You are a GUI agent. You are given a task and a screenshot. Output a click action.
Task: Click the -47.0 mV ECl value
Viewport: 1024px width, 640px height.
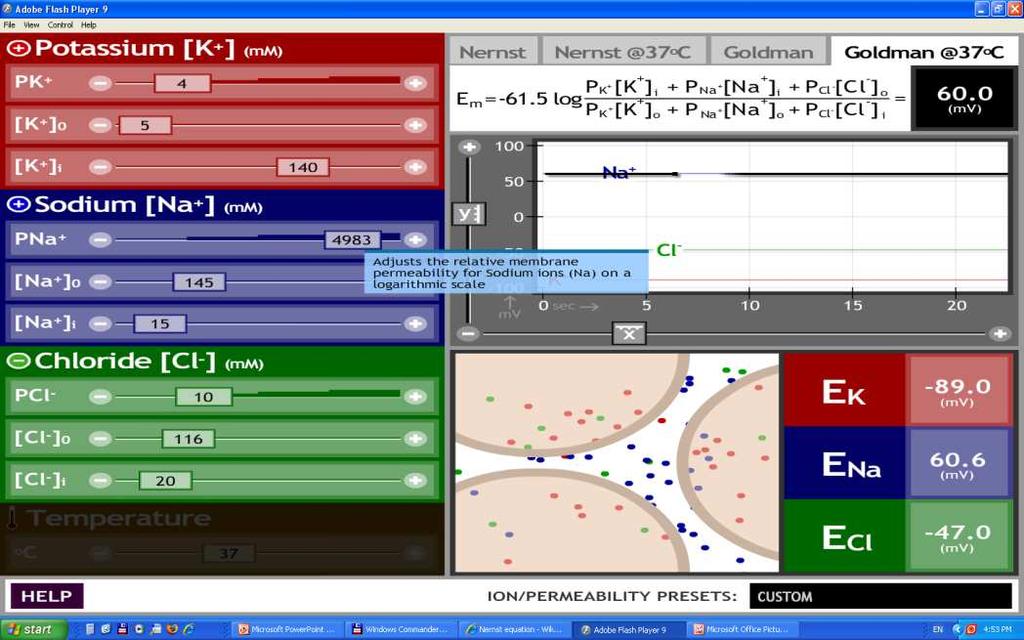(x=958, y=537)
